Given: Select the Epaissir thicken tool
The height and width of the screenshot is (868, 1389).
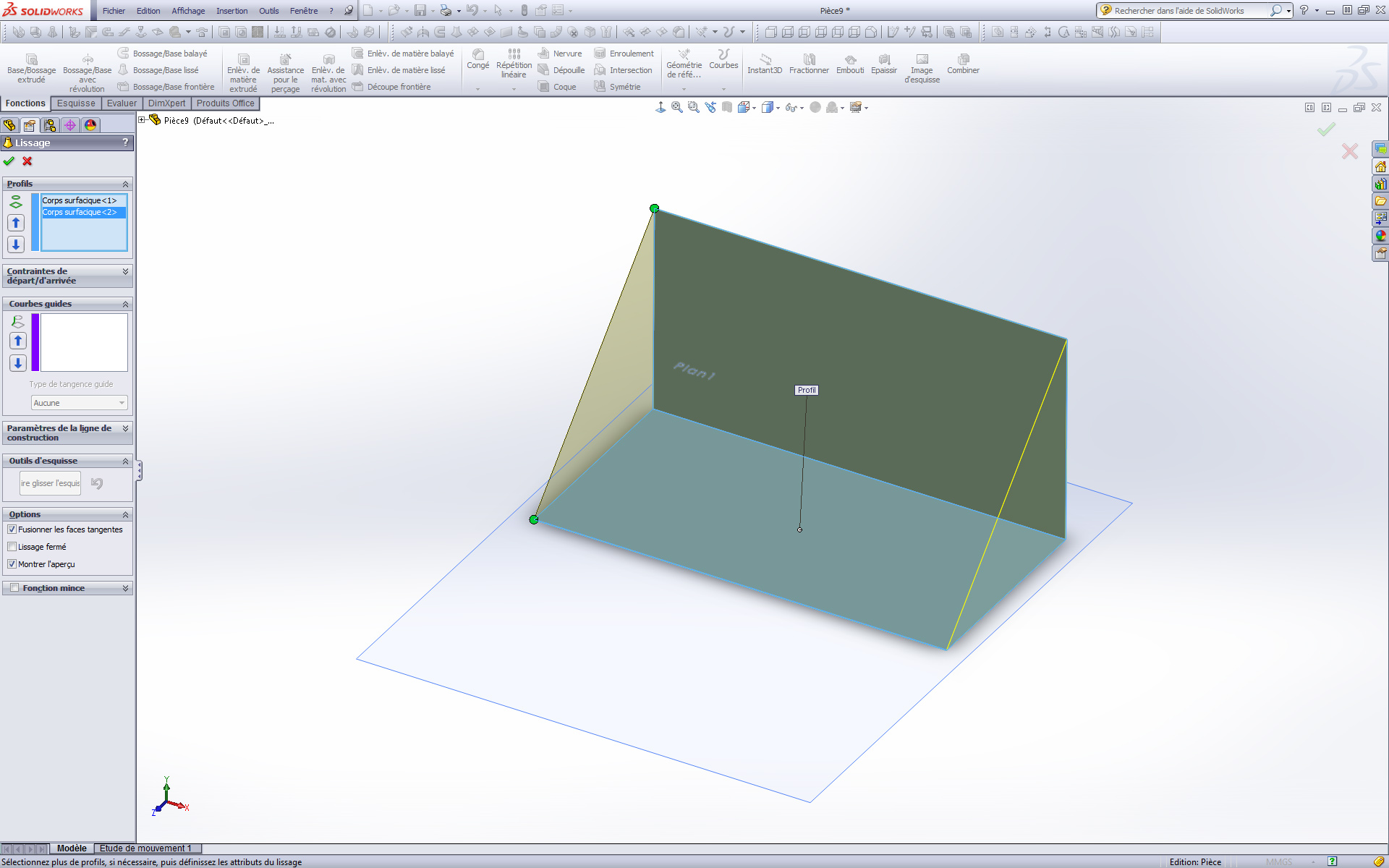Looking at the screenshot, I should [884, 64].
